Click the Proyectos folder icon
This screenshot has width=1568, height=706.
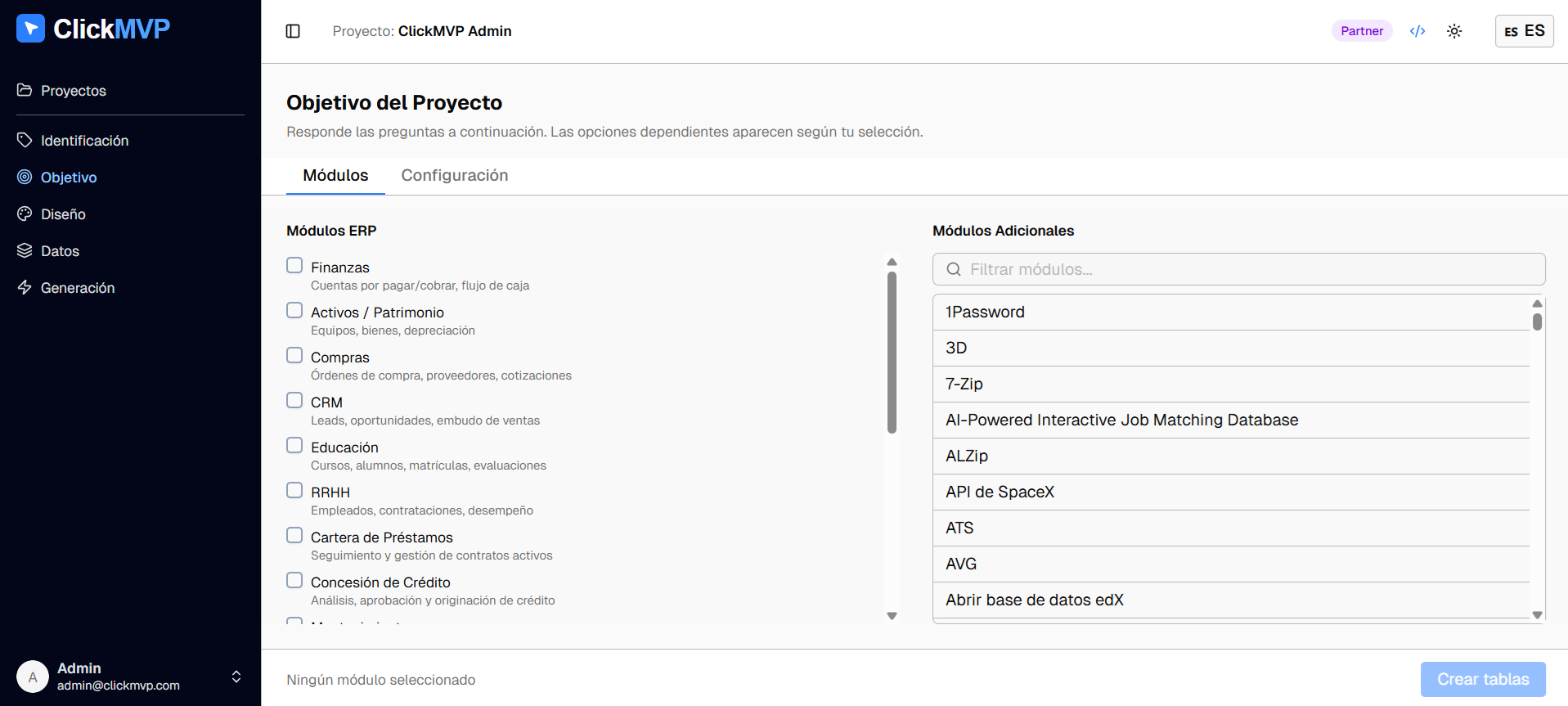coord(25,90)
